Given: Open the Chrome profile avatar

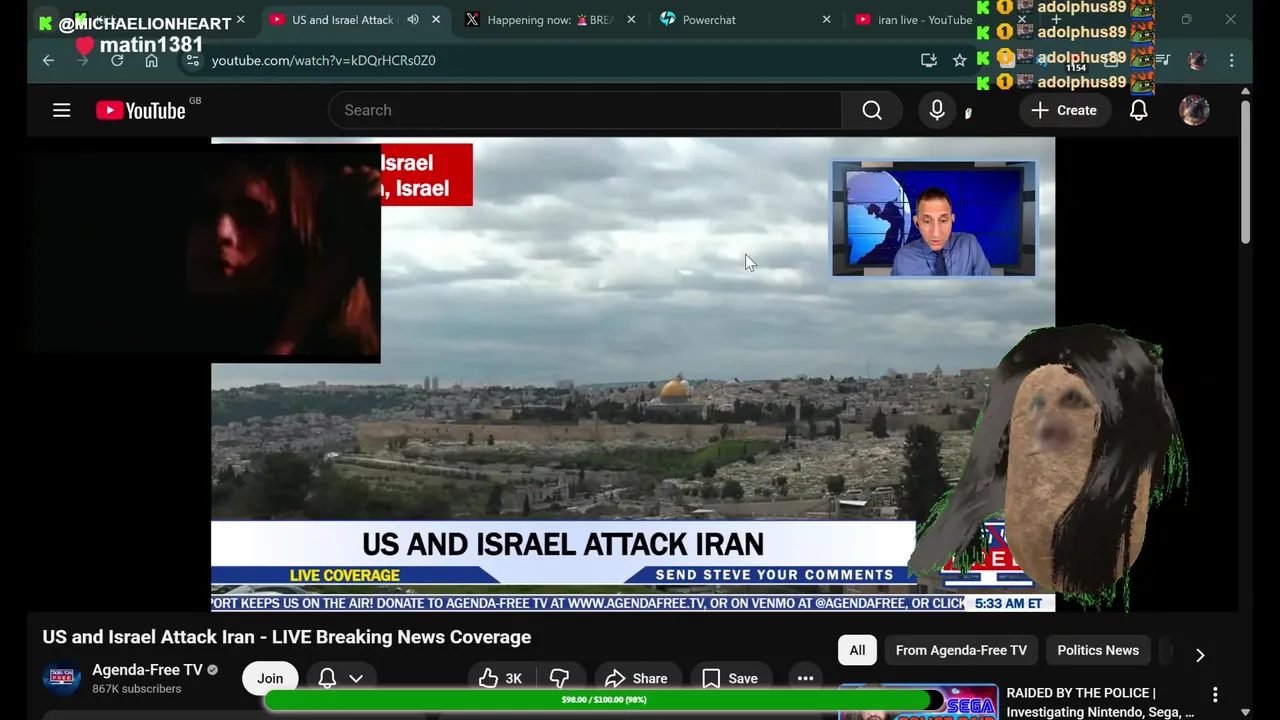Looking at the screenshot, I should click(1197, 60).
